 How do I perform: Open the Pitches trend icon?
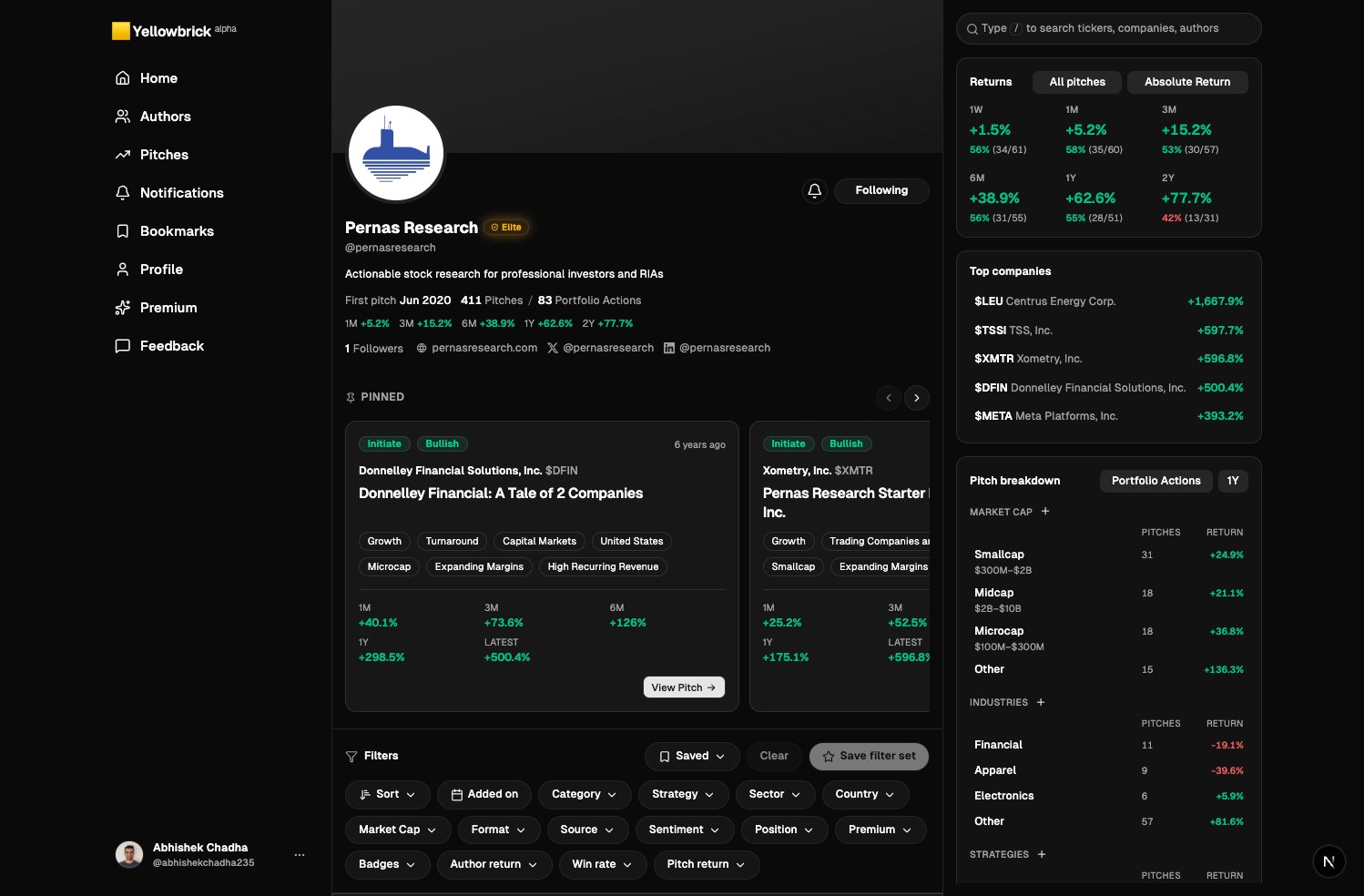[x=123, y=155]
